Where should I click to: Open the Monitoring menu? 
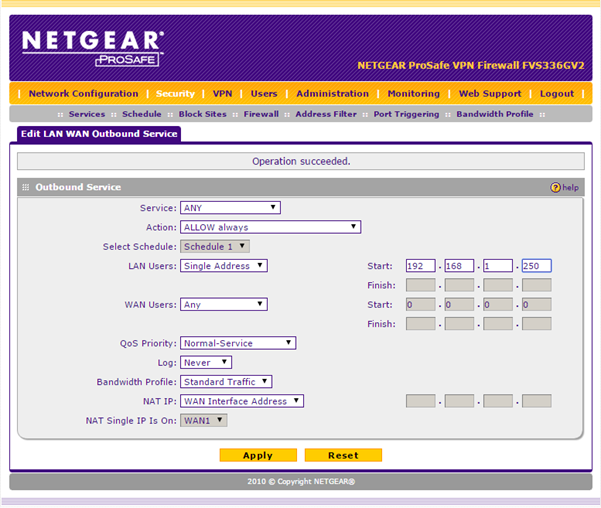pos(414,94)
